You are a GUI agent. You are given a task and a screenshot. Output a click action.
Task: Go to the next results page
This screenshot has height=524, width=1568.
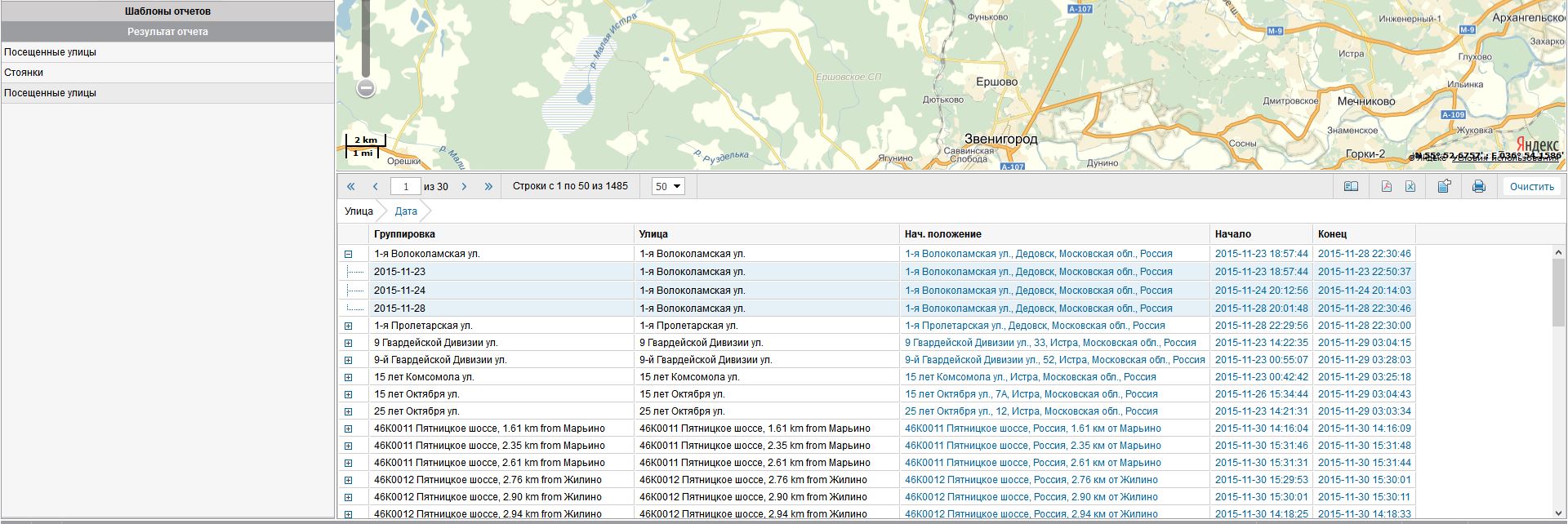click(x=464, y=187)
